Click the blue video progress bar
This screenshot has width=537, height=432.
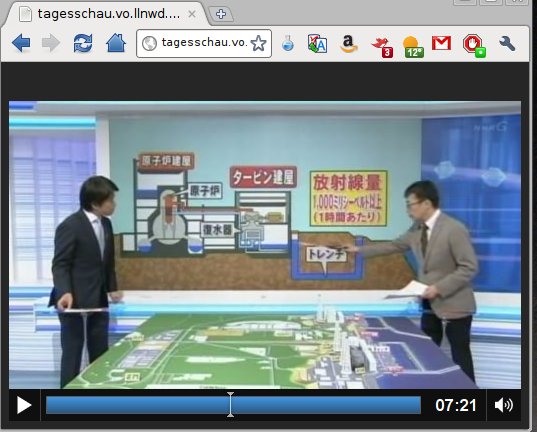233,405
